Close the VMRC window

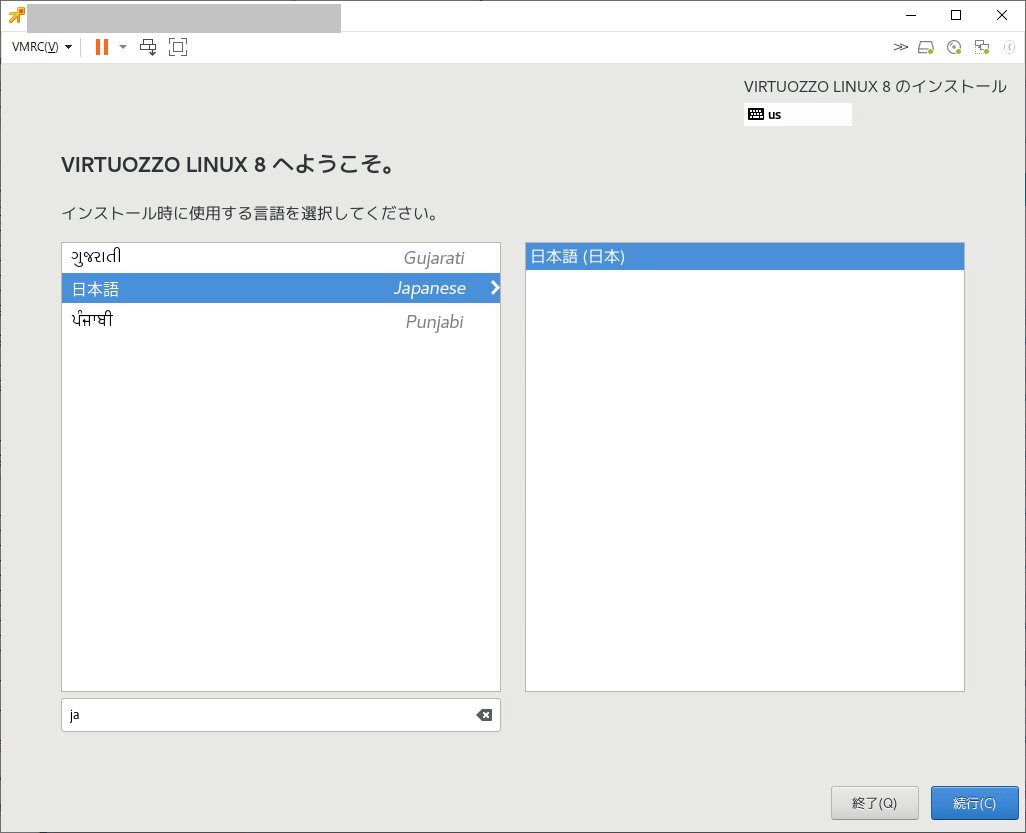(x=1002, y=15)
